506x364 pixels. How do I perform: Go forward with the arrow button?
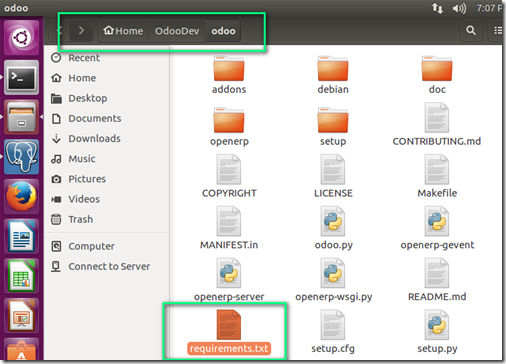[x=81, y=31]
